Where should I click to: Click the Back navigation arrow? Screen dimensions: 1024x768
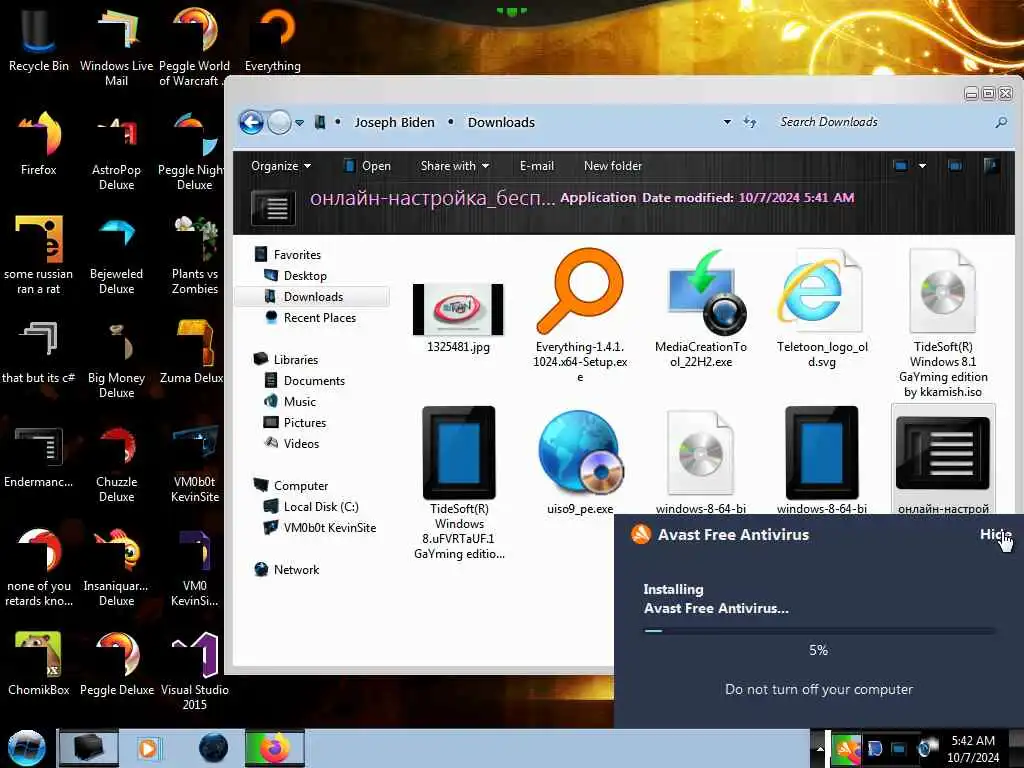[251, 122]
